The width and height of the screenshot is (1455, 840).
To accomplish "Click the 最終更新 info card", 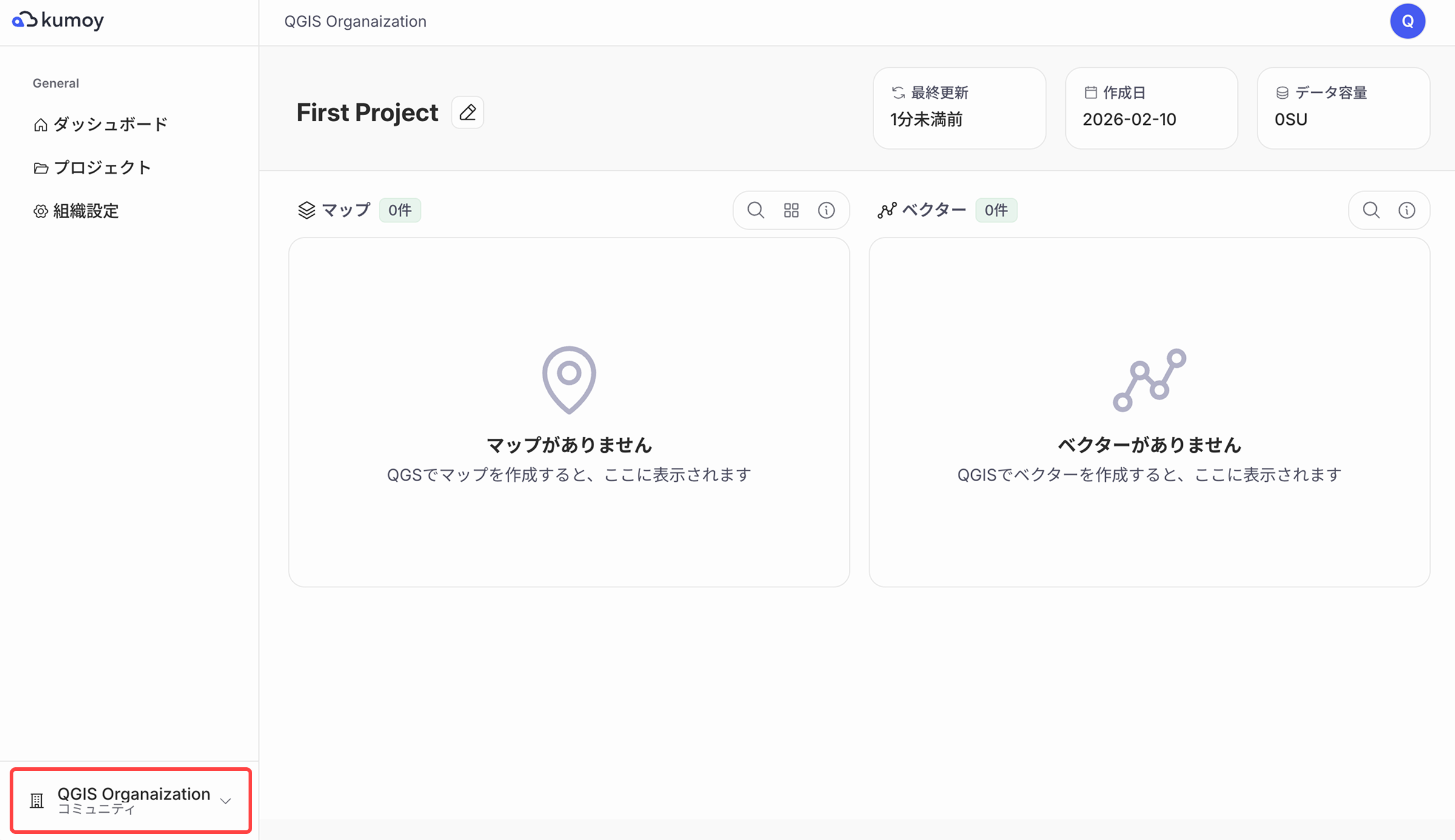I will point(959,108).
